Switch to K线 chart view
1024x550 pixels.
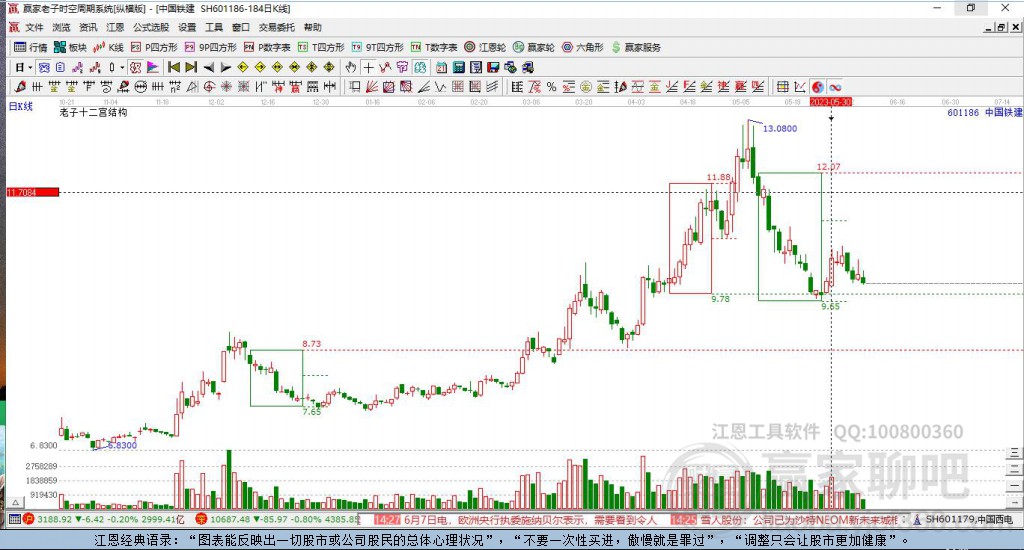[108, 47]
